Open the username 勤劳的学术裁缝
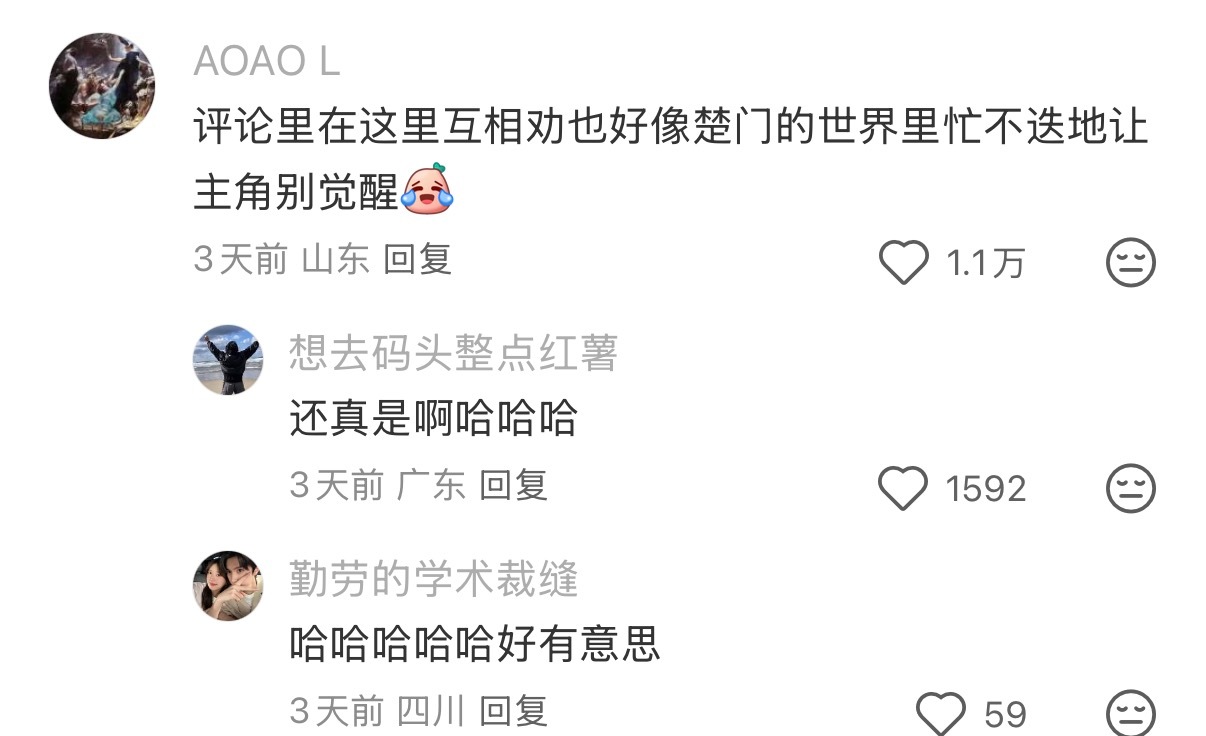This screenshot has height=736, width=1206. [434, 579]
